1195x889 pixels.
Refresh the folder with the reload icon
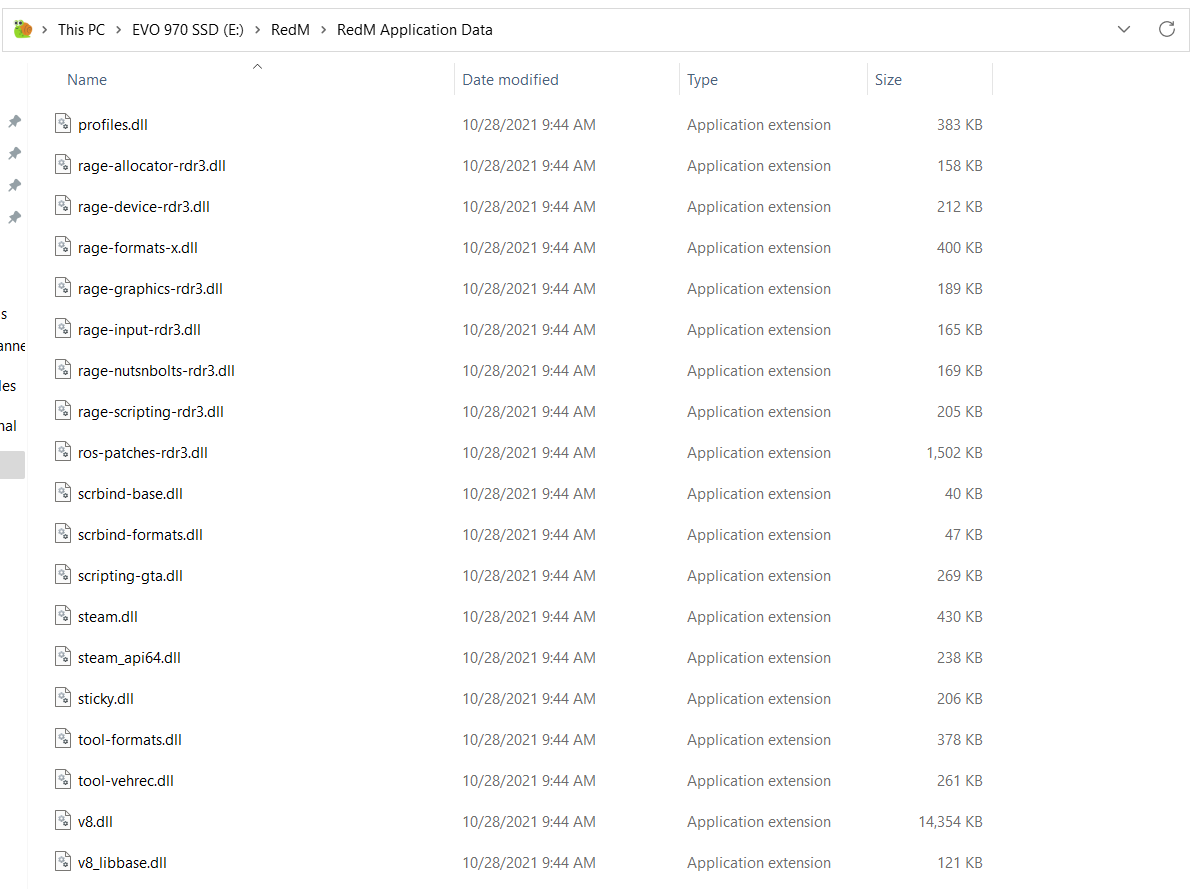(x=1166, y=30)
